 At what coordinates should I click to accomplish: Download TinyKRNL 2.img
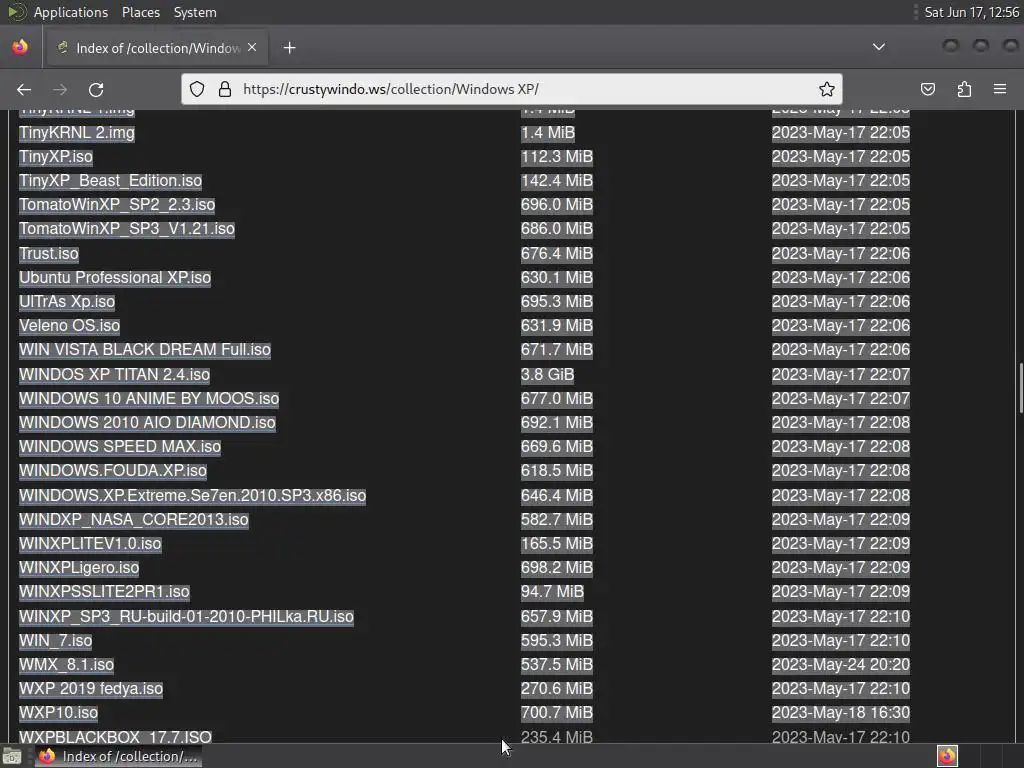point(76,133)
